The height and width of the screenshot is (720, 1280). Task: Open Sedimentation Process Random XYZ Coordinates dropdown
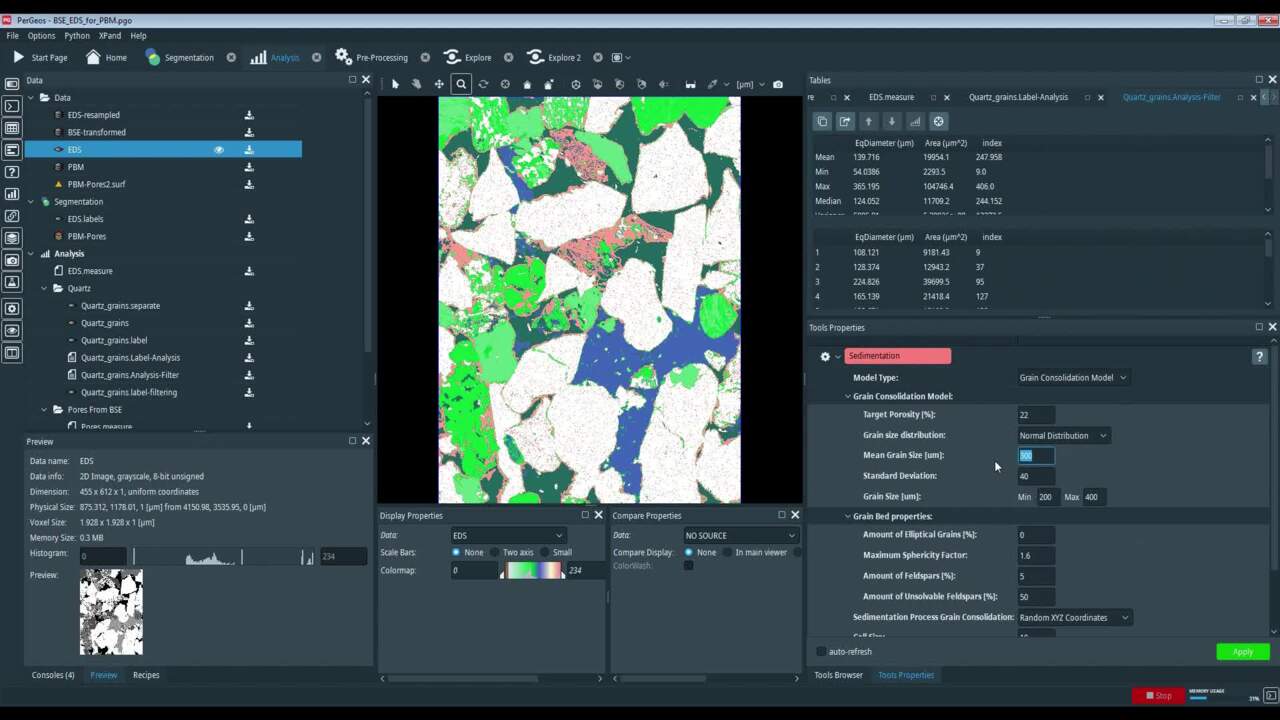(x=1074, y=618)
